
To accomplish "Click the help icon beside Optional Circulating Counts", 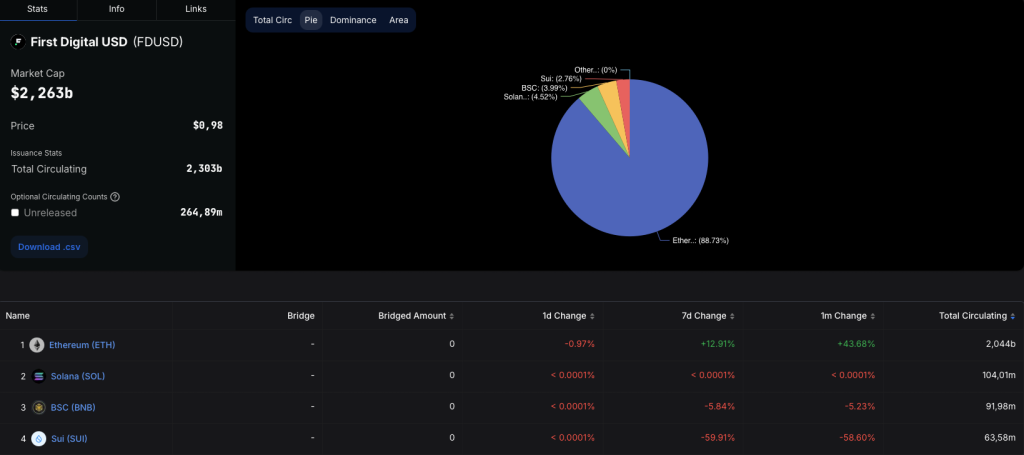I will (115, 196).
